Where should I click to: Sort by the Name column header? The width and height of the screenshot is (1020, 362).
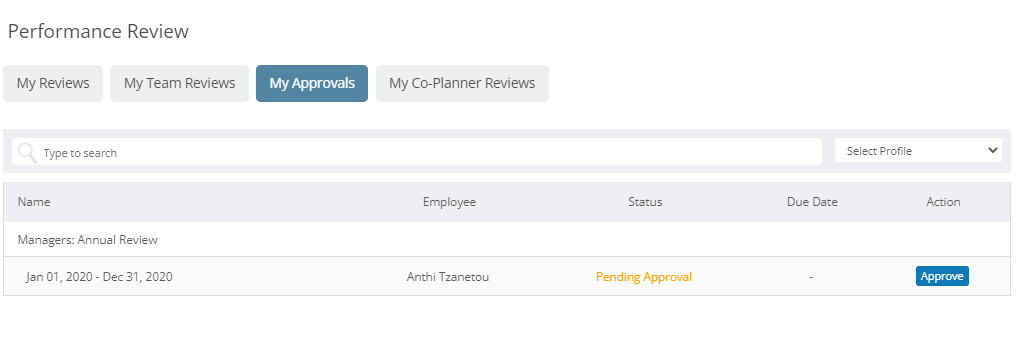point(34,202)
